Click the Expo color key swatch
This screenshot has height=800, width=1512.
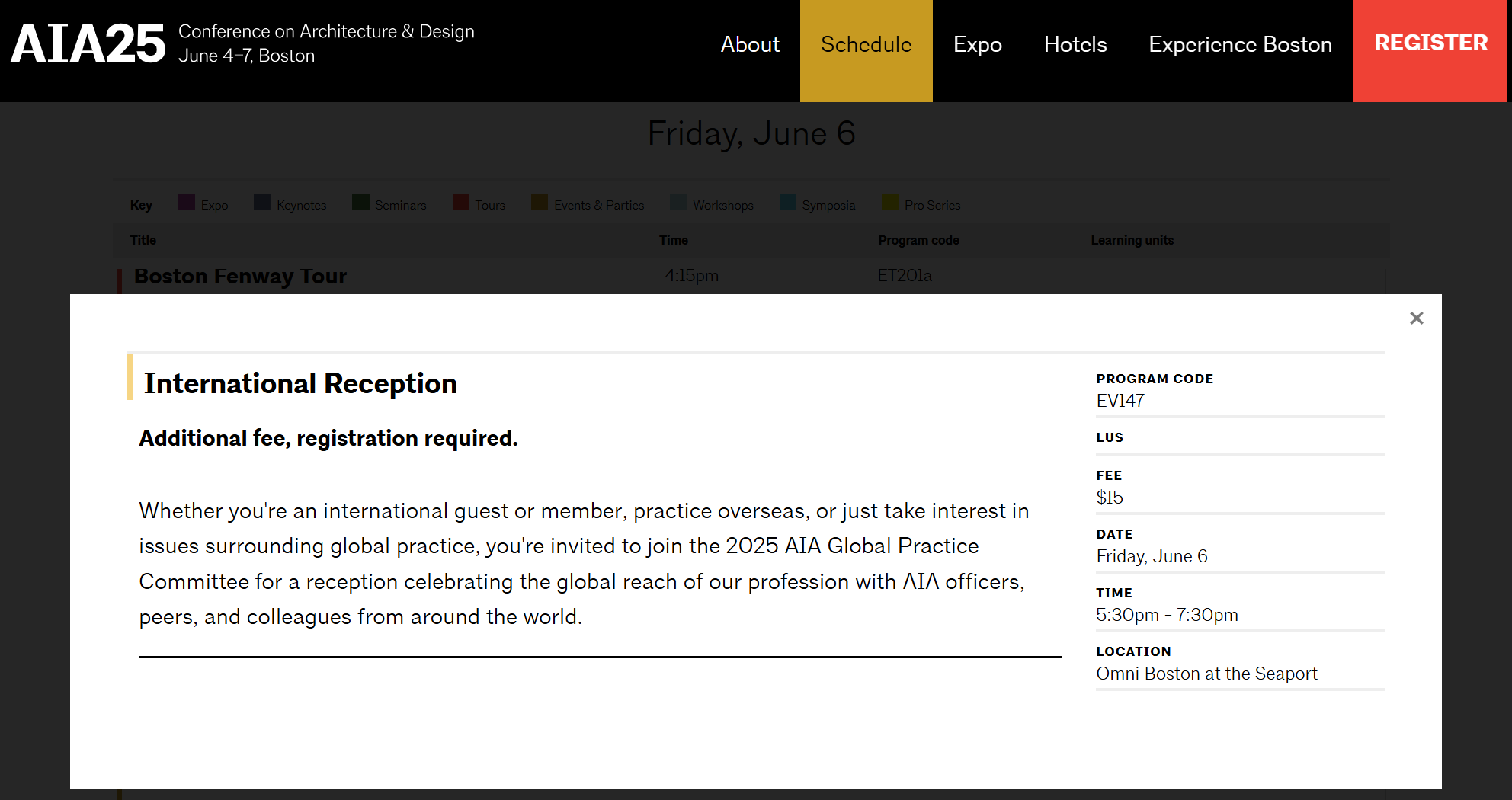(187, 202)
